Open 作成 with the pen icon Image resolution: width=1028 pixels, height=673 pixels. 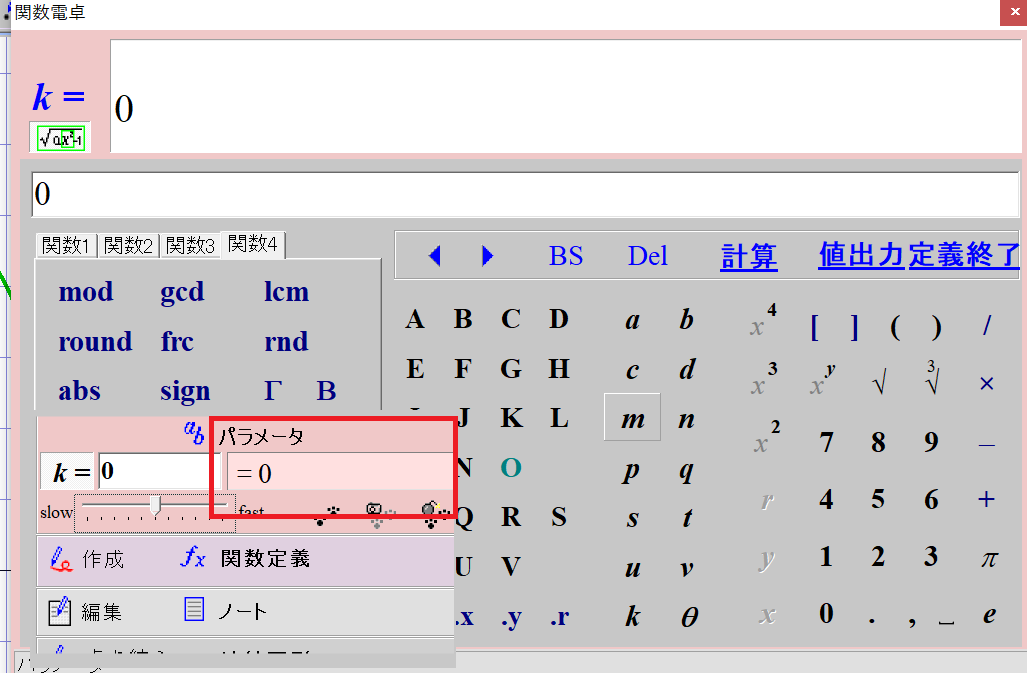(88, 559)
